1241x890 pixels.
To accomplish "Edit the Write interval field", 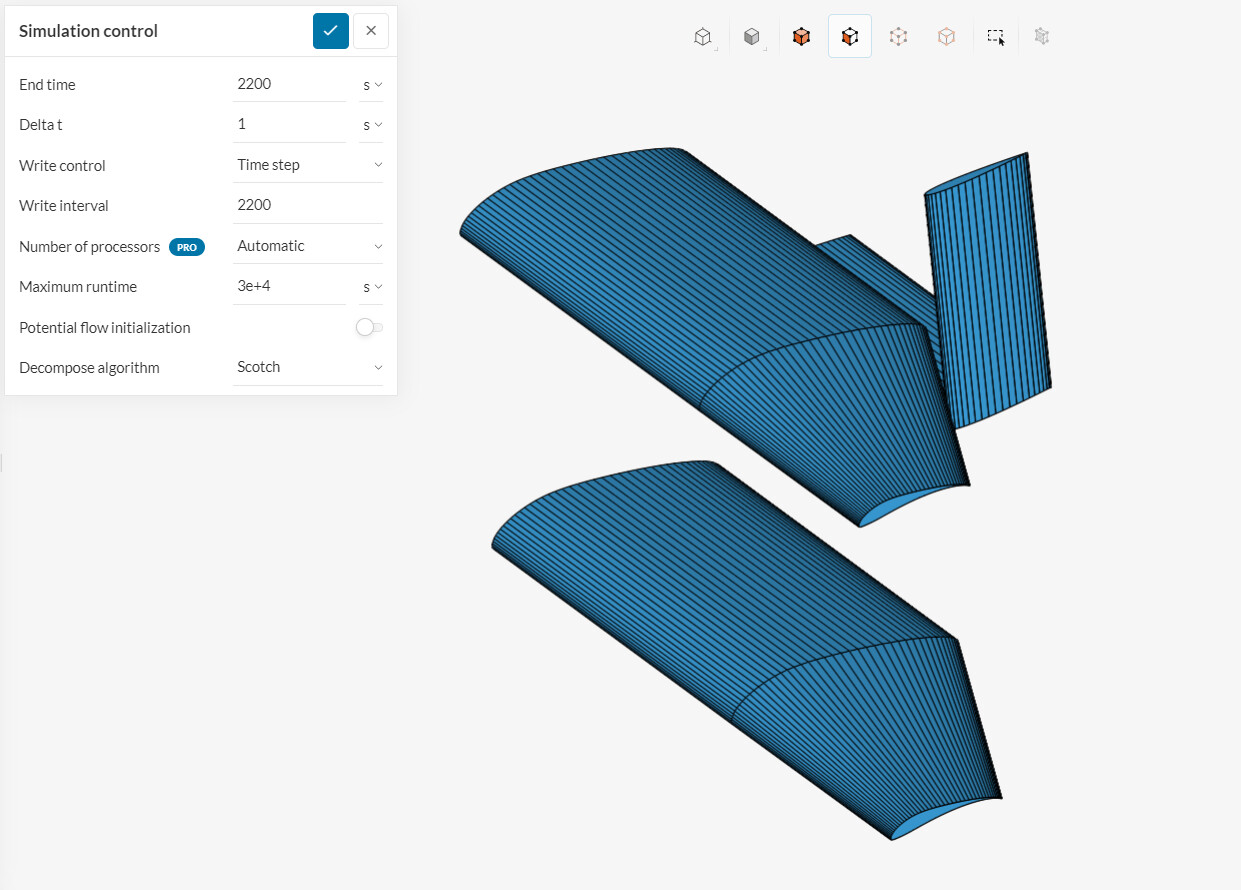I will click(x=308, y=205).
